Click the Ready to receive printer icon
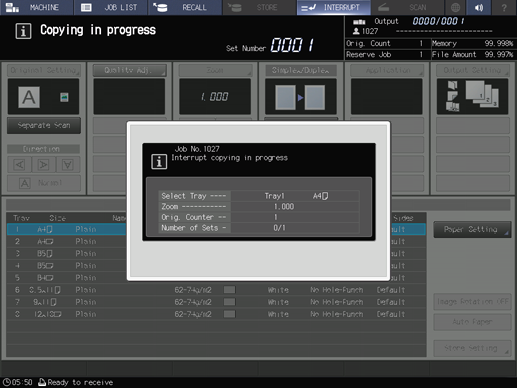The height and width of the screenshot is (388, 517). (42, 382)
